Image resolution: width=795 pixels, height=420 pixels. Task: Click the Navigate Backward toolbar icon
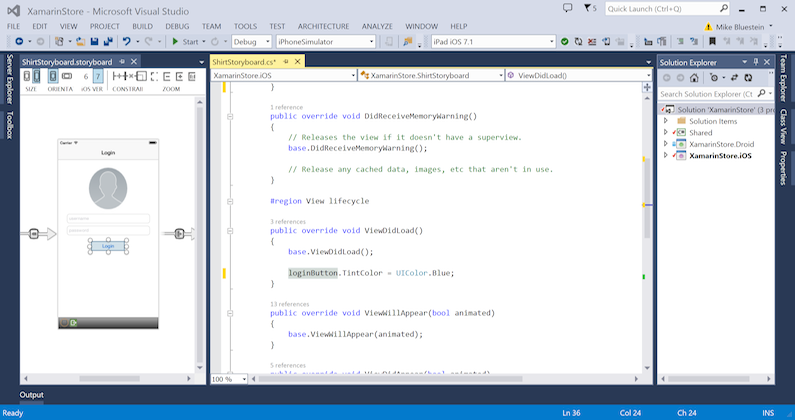[19, 42]
